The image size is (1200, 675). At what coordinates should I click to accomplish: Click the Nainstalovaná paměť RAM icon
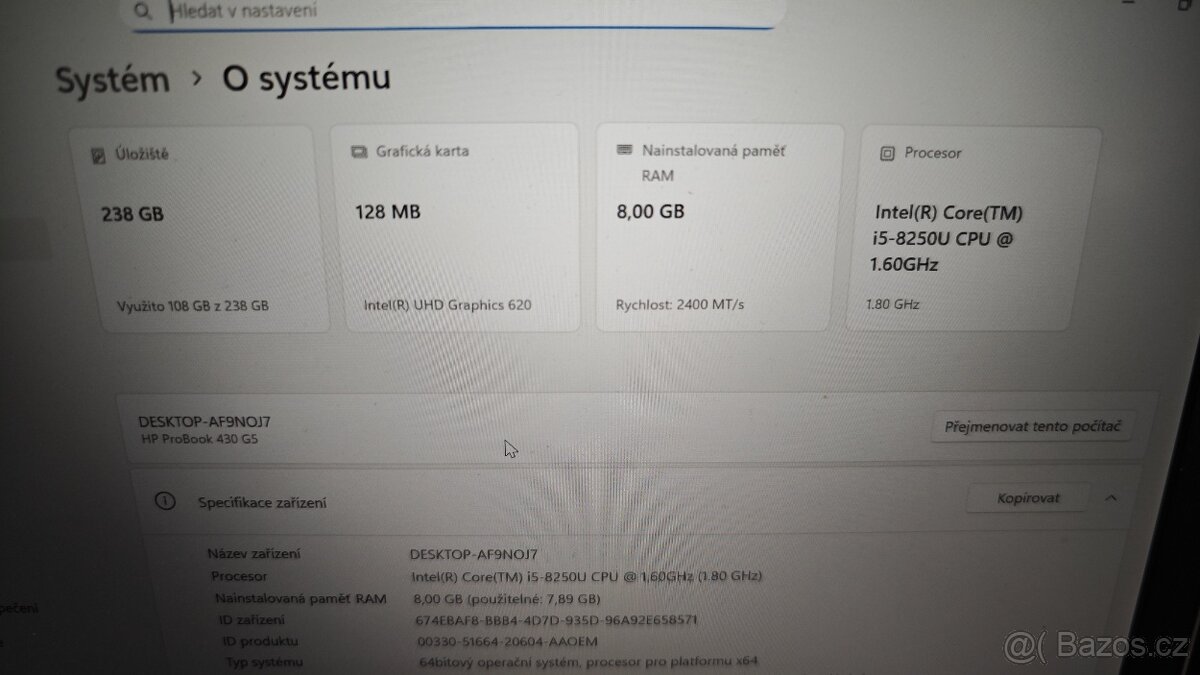626,150
